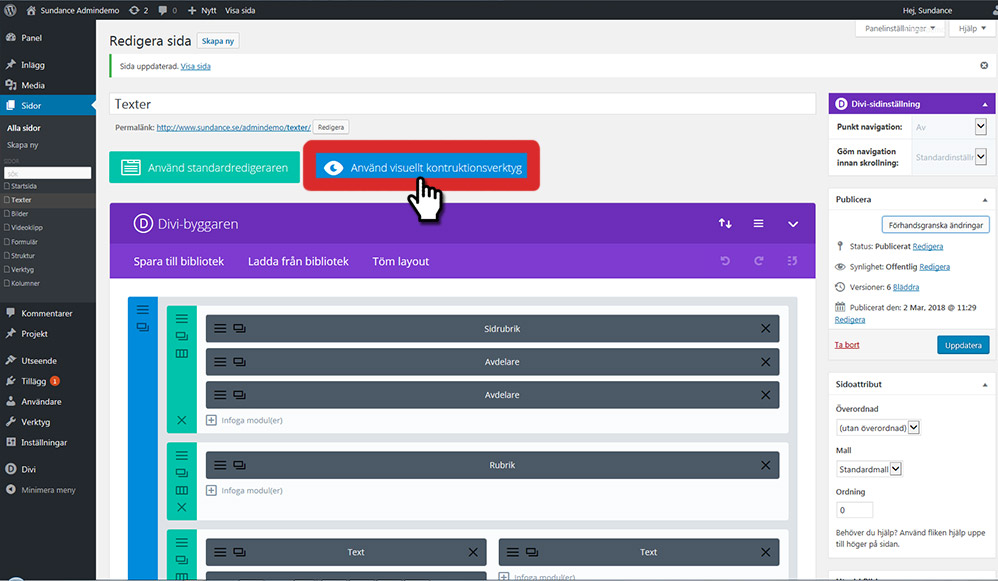Click Använd visuellt konstruktionsverktyg button

coord(421,167)
